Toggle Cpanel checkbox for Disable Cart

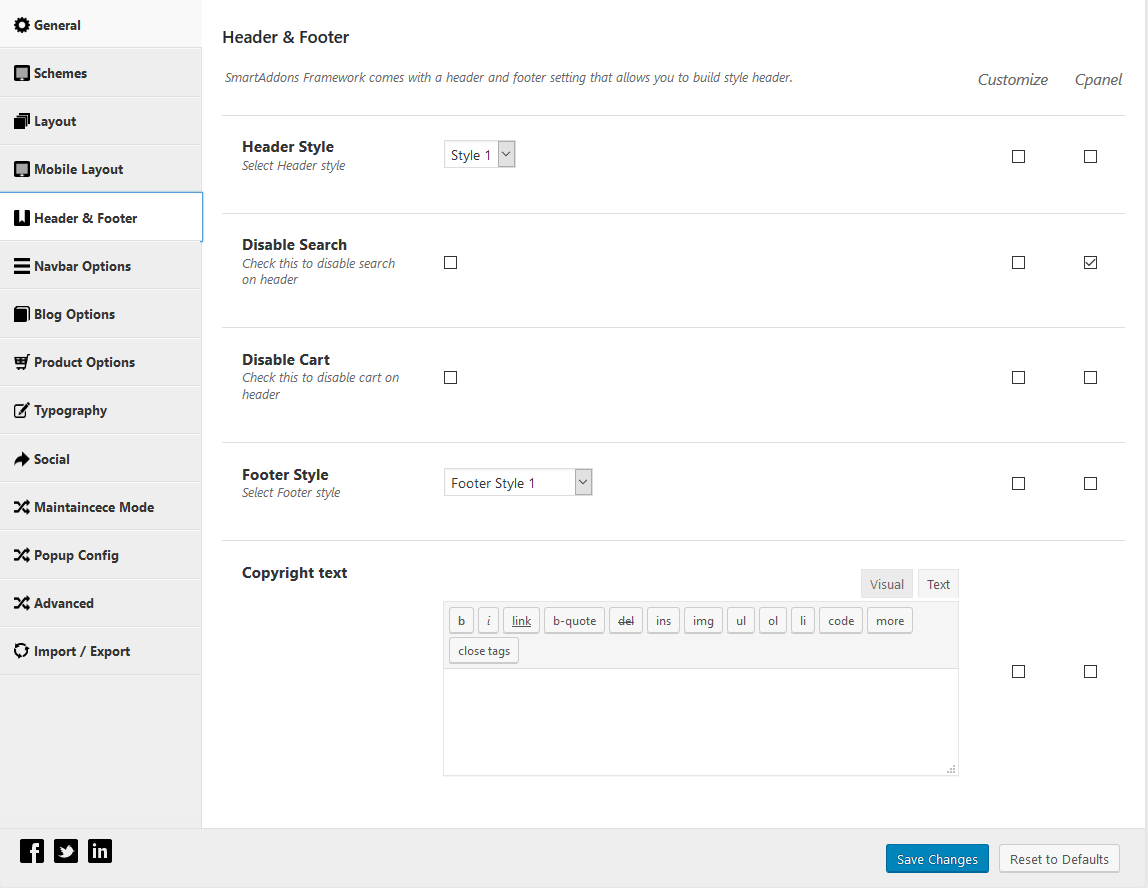click(x=1090, y=377)
